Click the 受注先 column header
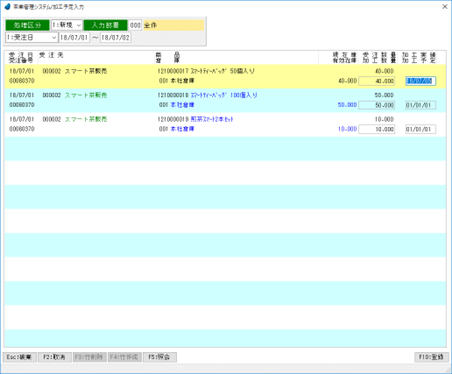Image resolution: width=452 pixels, height=374 pixels. pos(51,55)
